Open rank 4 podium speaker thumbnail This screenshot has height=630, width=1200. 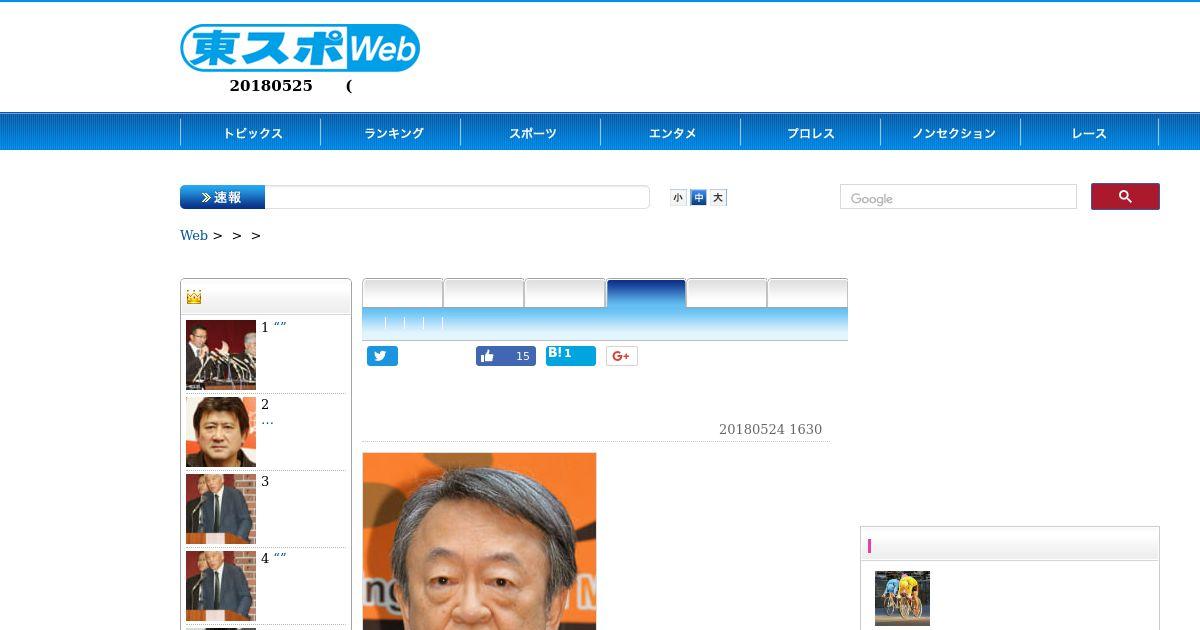coord(221,586)
